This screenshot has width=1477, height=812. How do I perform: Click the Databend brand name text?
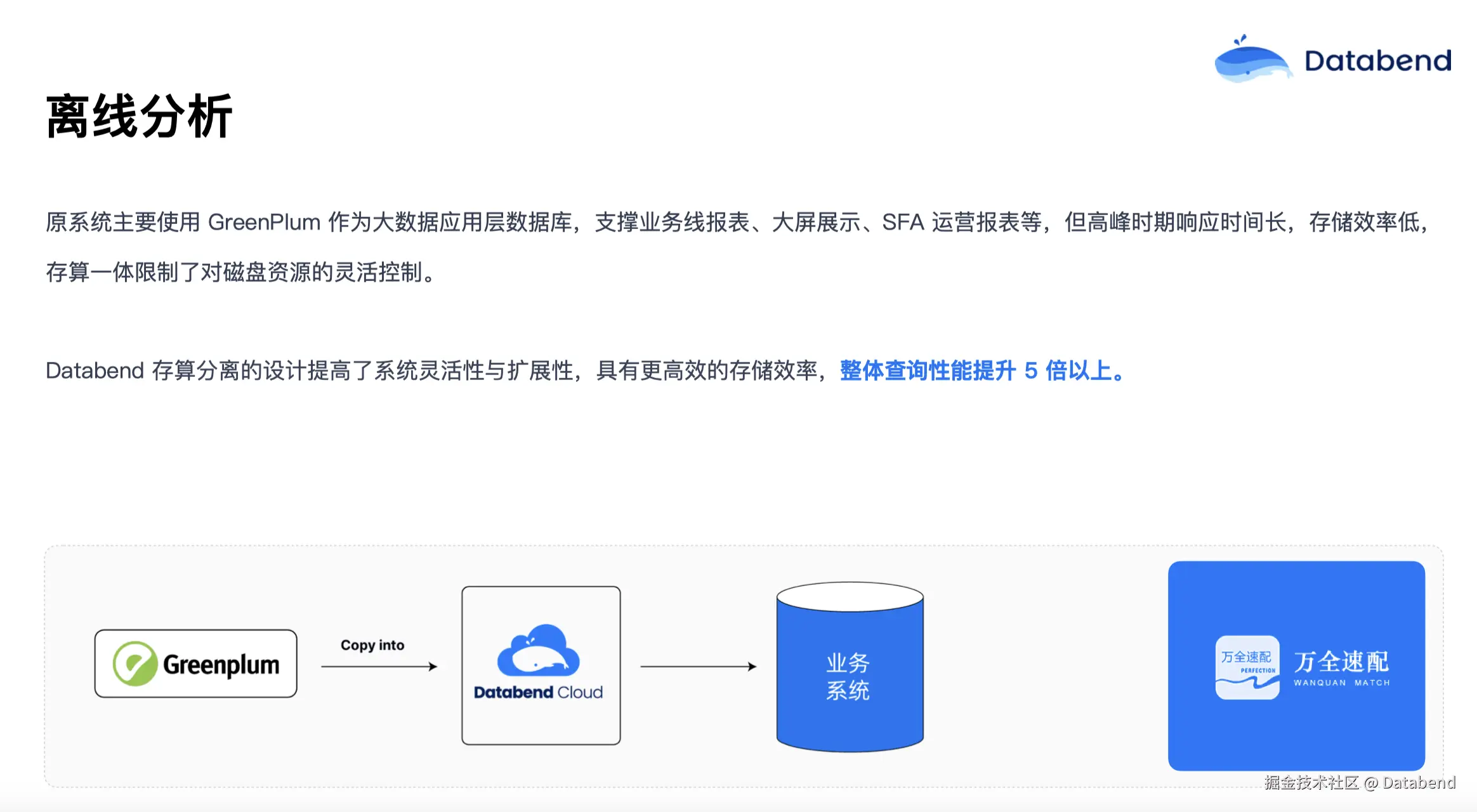point(1377,61)
